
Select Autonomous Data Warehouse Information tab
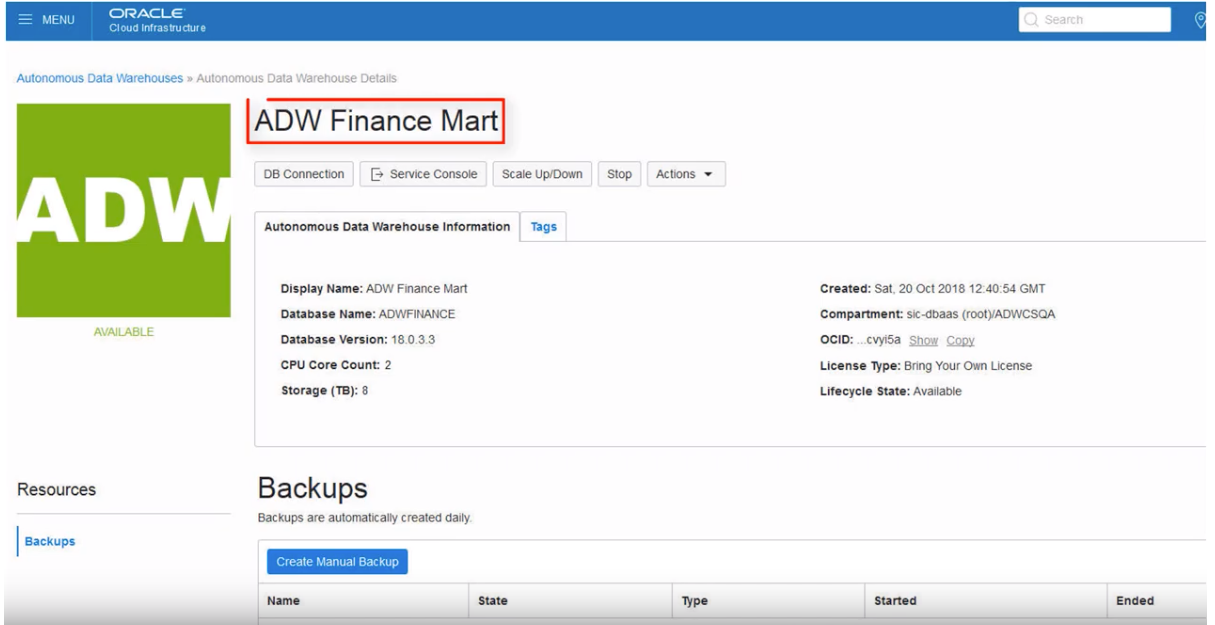(x=387, y=227)
